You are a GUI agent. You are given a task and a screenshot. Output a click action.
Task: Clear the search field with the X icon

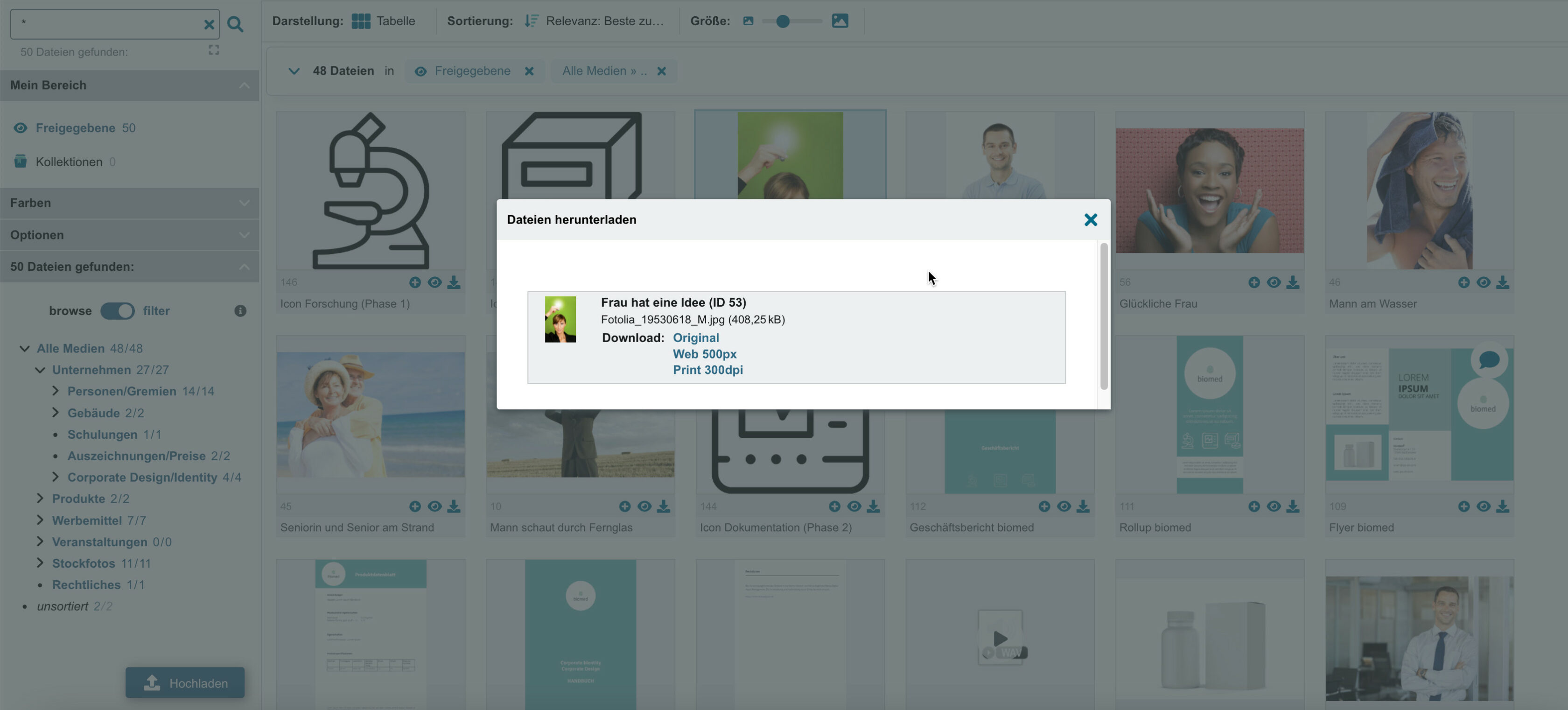click(x=209, y=24)
